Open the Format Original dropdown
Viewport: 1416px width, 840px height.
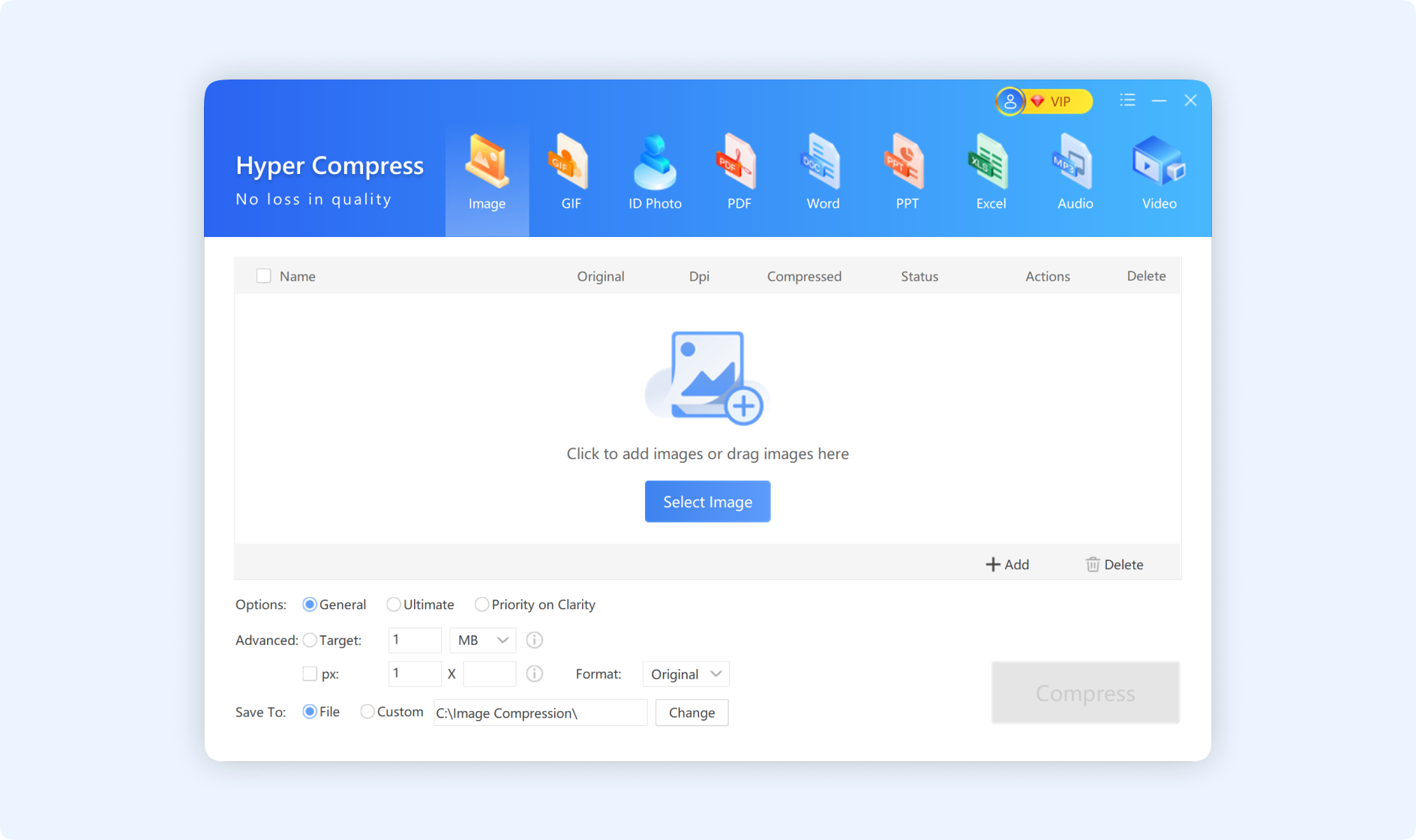[685, 674]
